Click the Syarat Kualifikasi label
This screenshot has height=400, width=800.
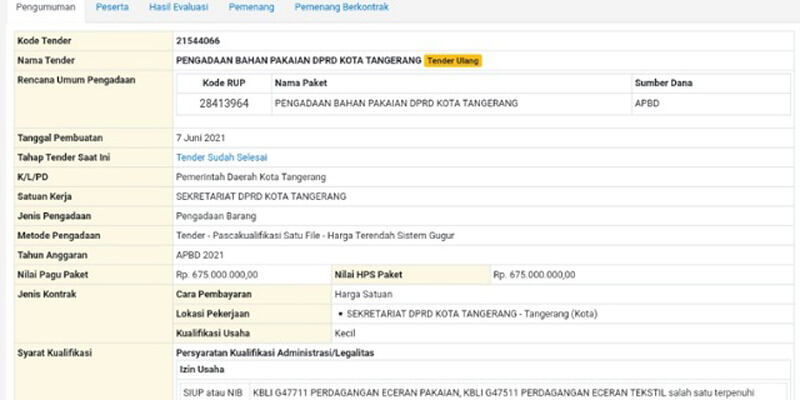(55, 353)
